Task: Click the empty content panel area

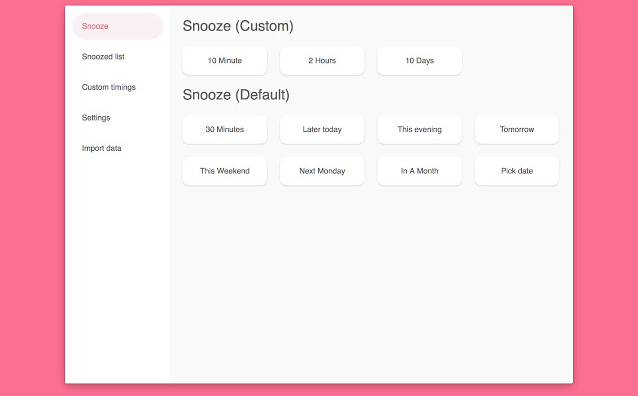Action: pyautogui.click(x=371, y=285)
